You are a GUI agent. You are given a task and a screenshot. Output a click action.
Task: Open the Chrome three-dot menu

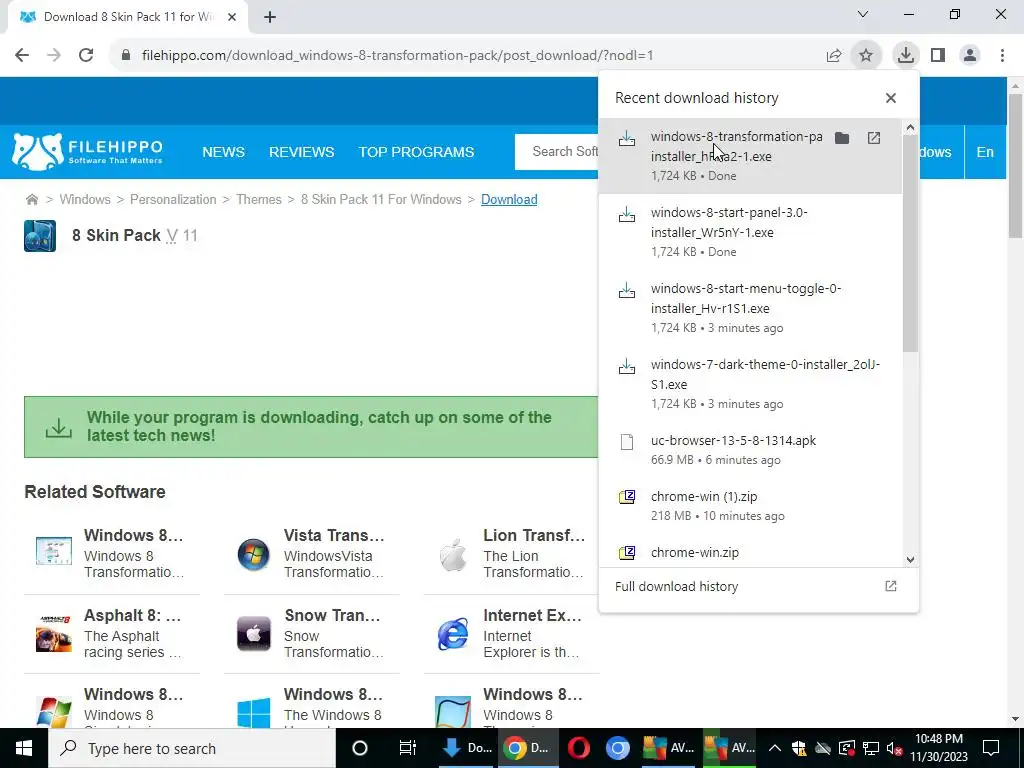tap(1002, 56)
